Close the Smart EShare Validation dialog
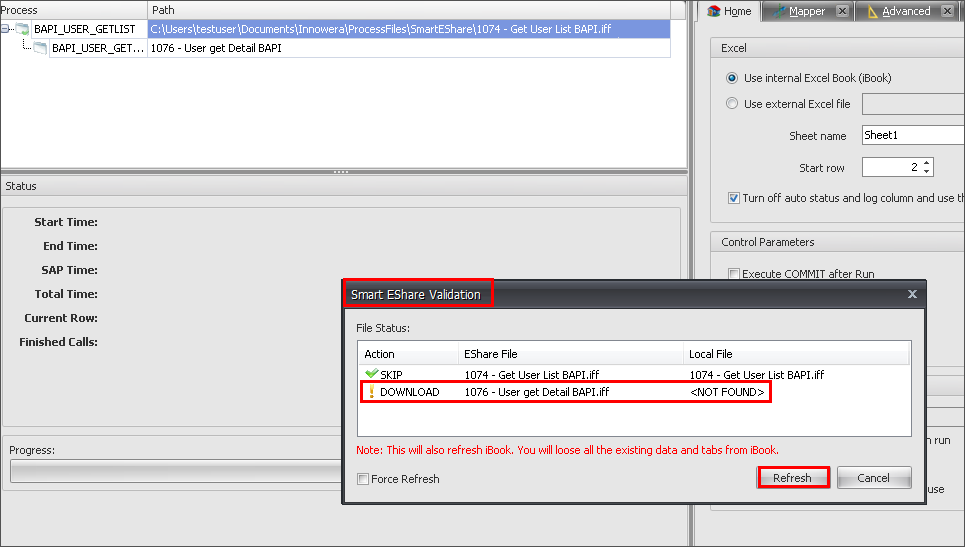The width and height of the screenshot is (965, 547). [x=912, y=294]
